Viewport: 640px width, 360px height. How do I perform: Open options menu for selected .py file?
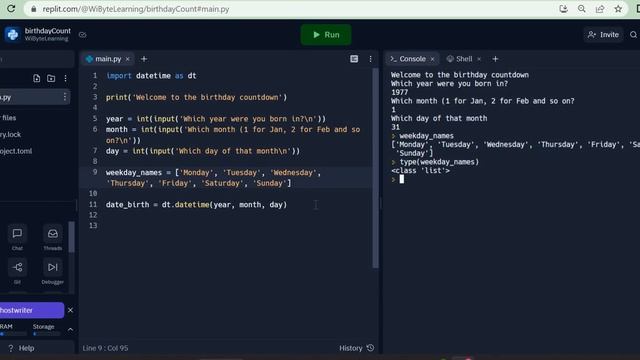pos(64,97)
